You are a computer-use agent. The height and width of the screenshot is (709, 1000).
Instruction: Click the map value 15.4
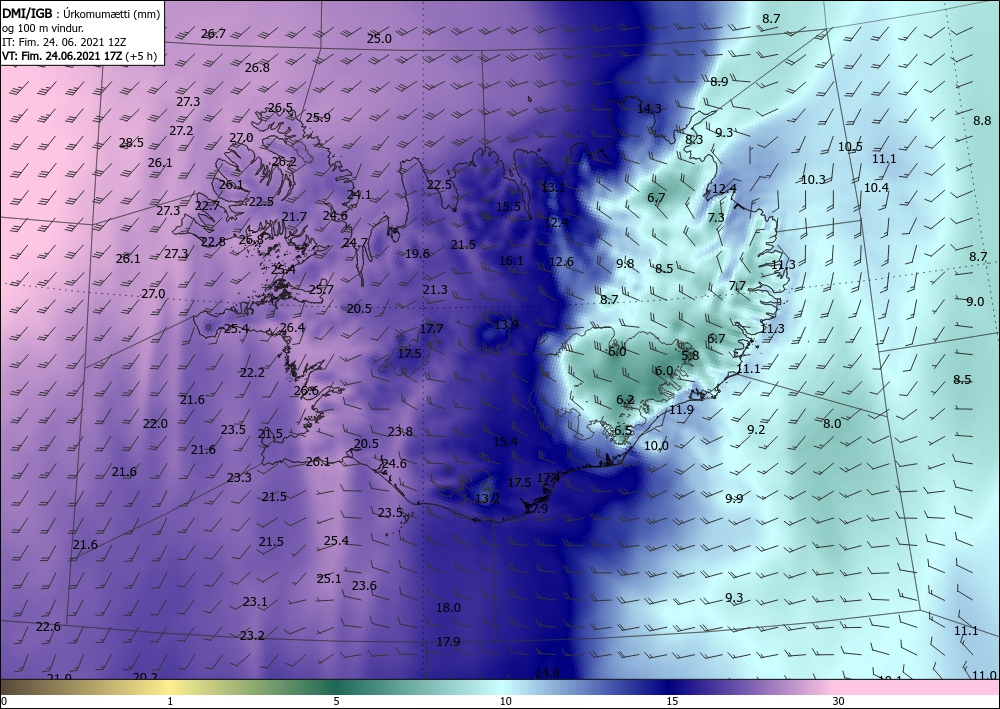(x=505, y=441)
